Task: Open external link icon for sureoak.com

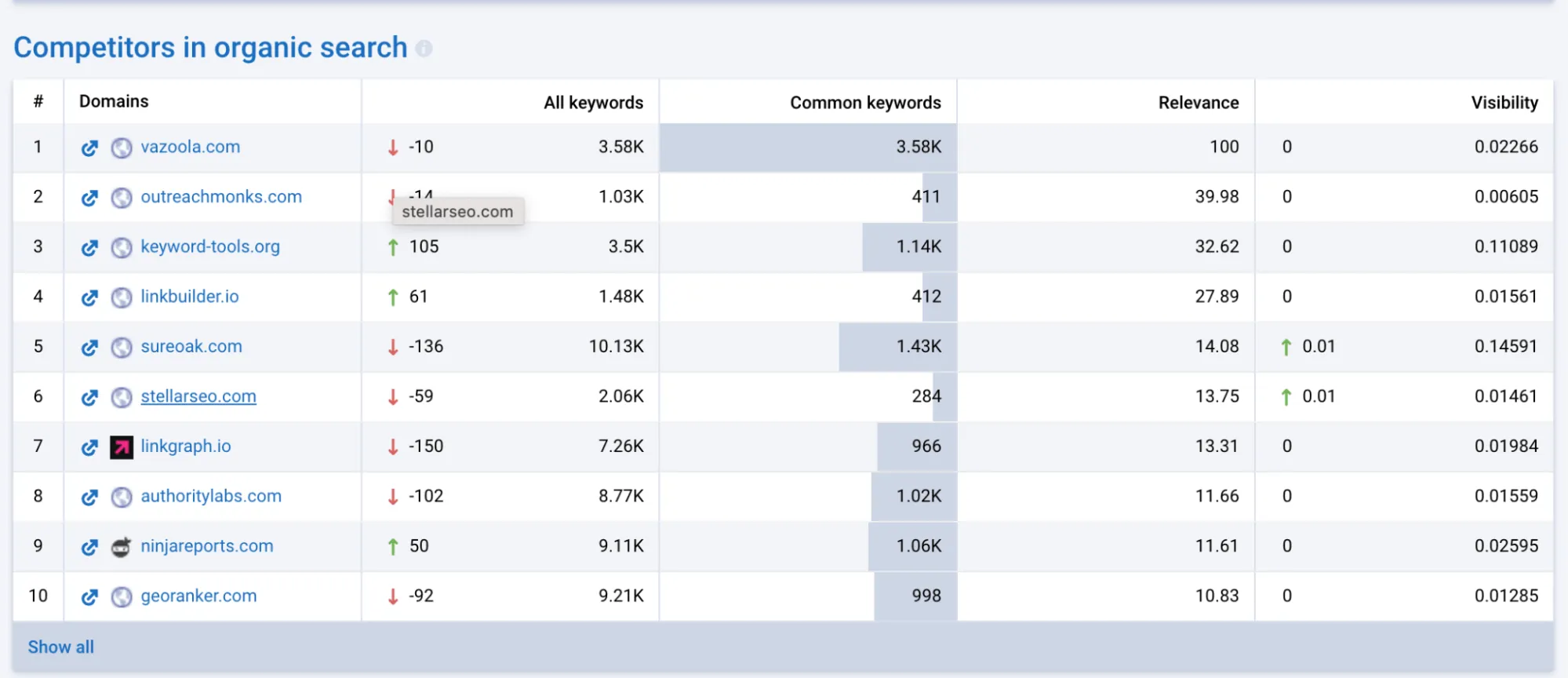Action: (x=89, y=347)
